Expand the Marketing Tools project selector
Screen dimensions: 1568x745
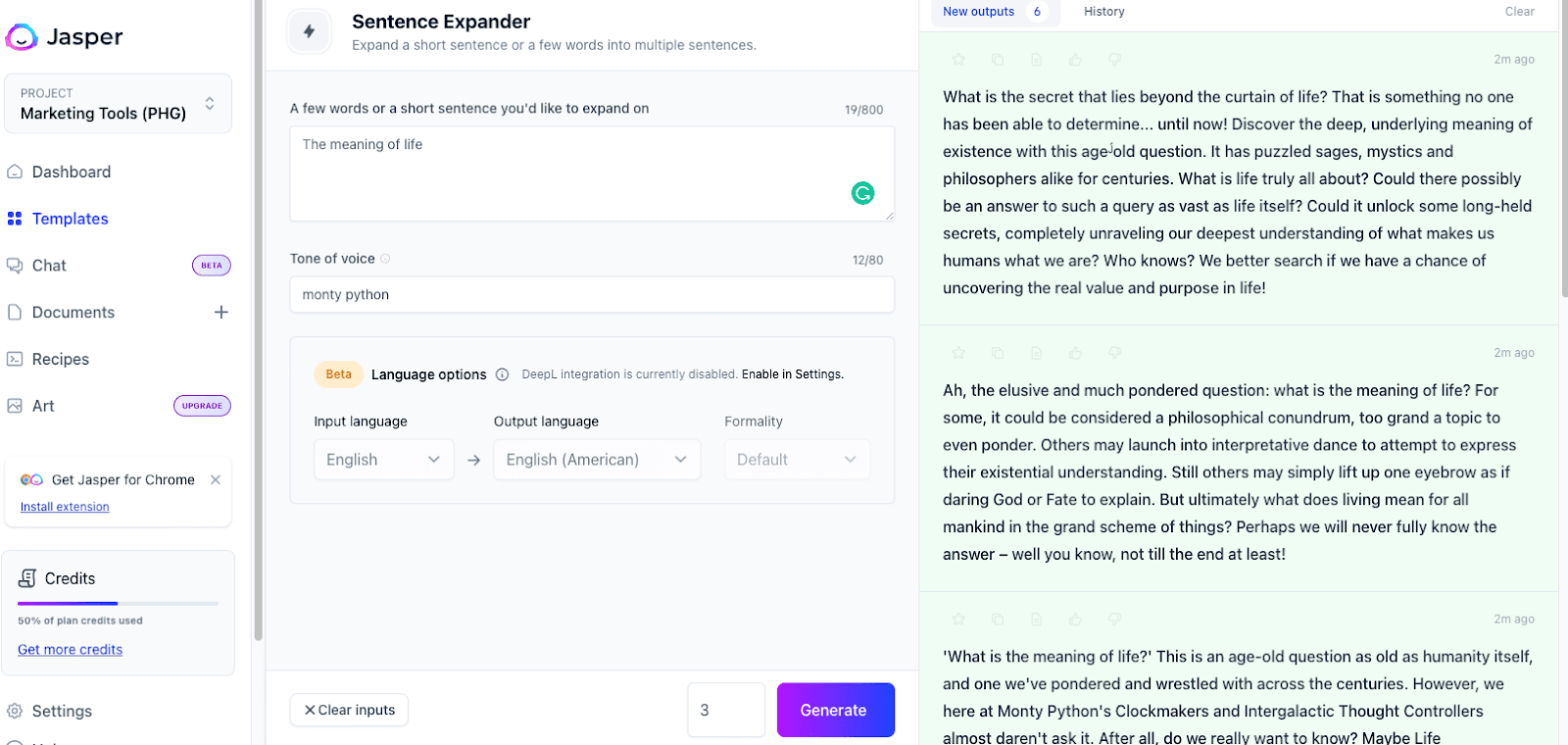(118, 103)
